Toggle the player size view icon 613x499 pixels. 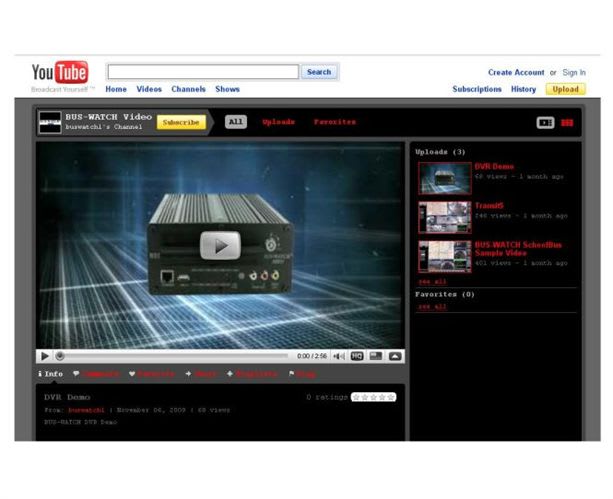(x=376, y=356)
